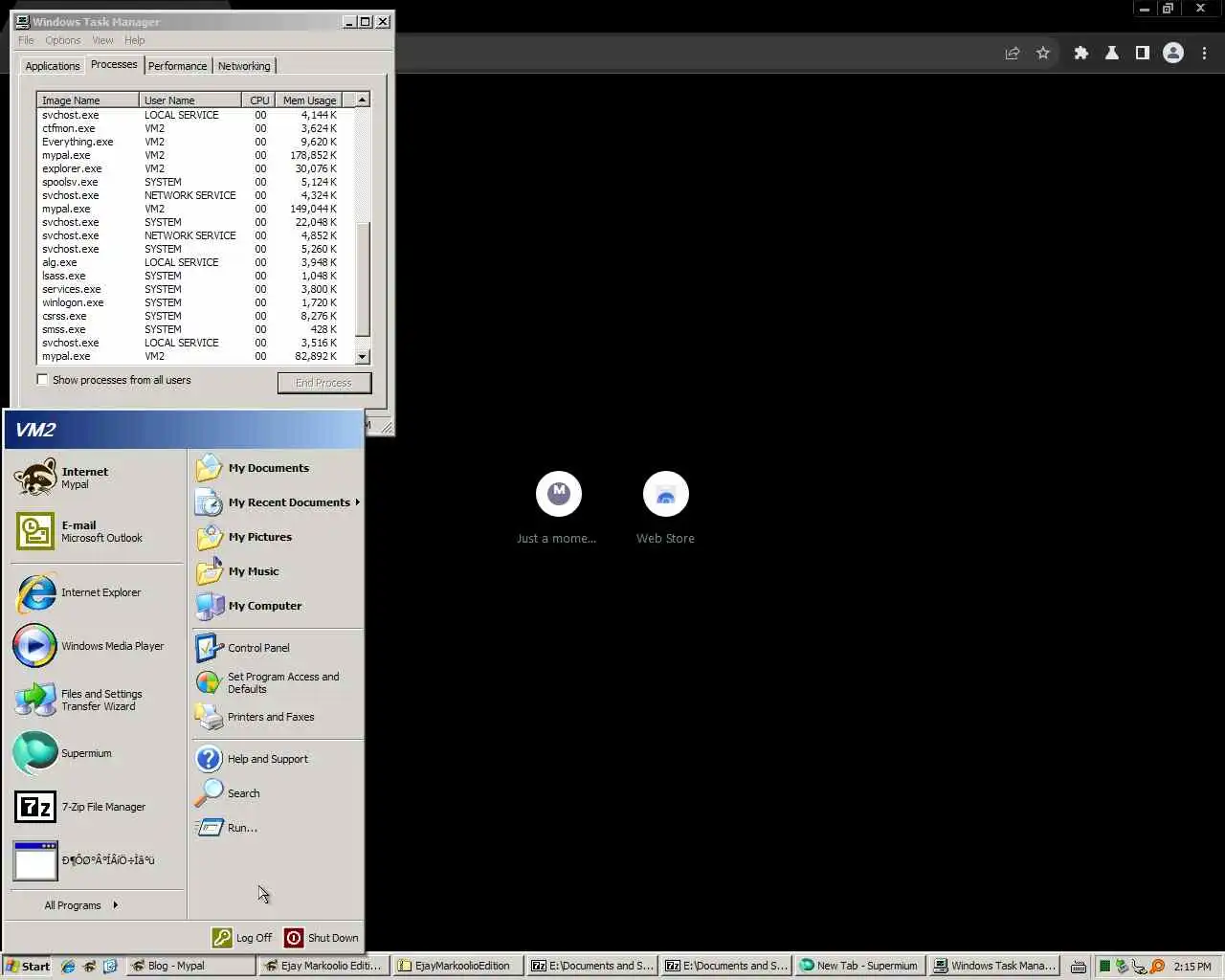
Task: Switch to EjayMarkoolioEdition folder taskbar button
Action: click(x=458, y=967)
